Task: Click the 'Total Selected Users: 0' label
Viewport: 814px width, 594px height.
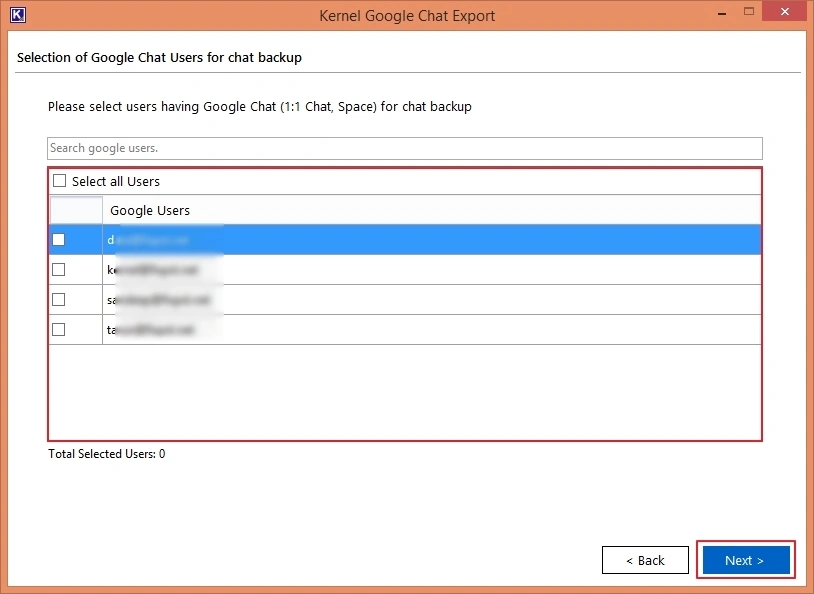Action: pyautogui.click(x=107, y=454)
